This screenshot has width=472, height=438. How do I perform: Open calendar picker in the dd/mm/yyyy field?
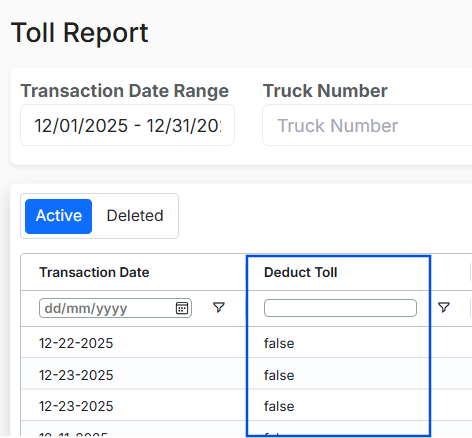coord(182,308)
